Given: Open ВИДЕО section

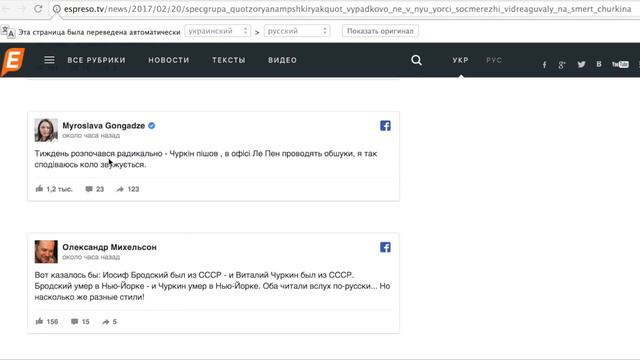Looking at the screenshot, I should (282, 60).
